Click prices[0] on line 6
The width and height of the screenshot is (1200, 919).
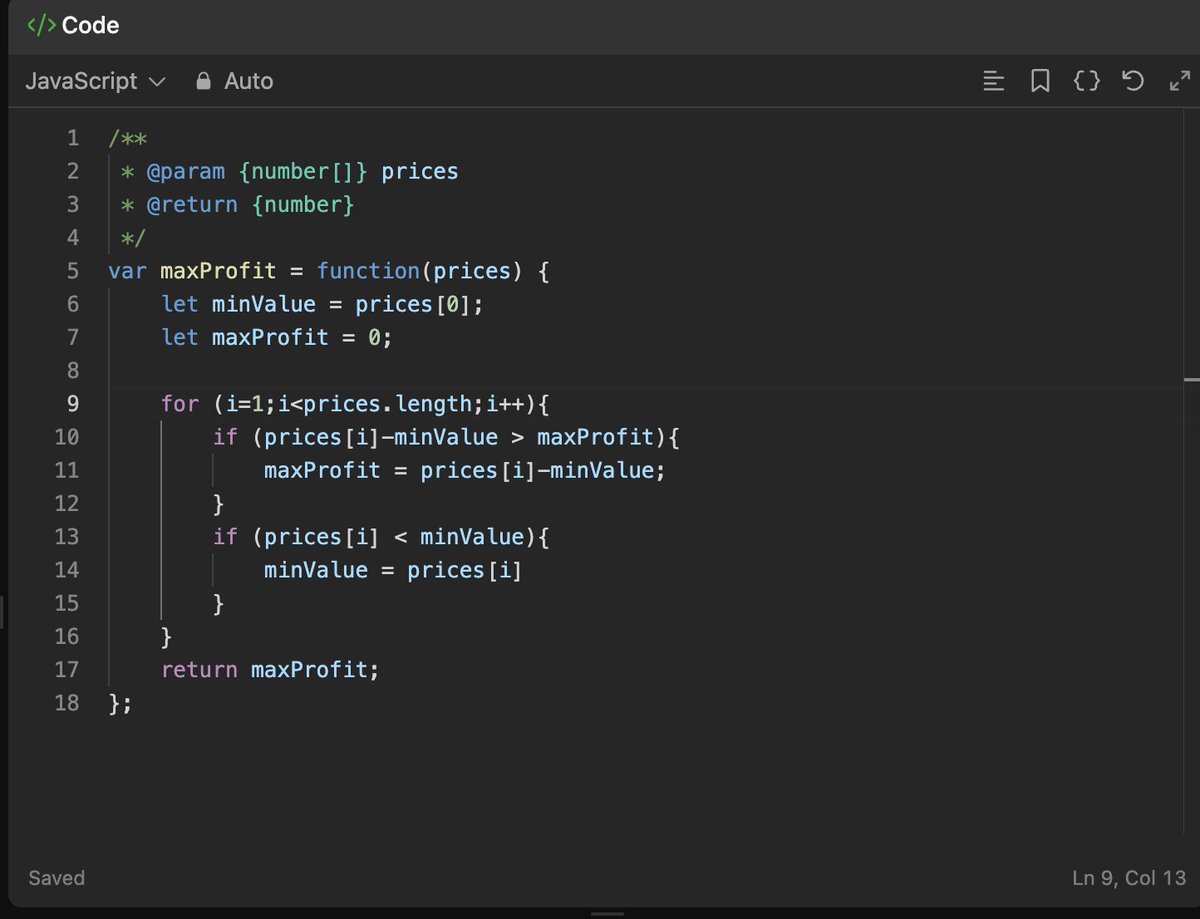tap(415, 304)
